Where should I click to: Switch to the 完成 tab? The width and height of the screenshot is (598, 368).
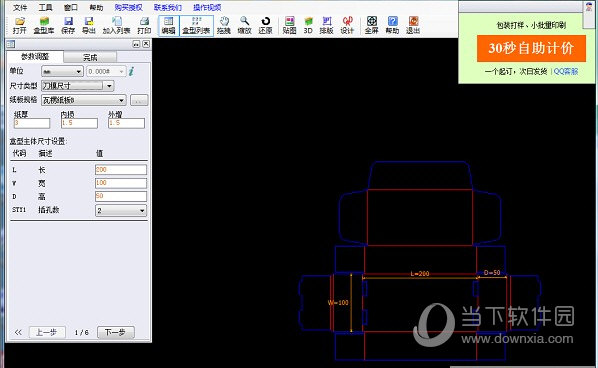click(90, 57)
